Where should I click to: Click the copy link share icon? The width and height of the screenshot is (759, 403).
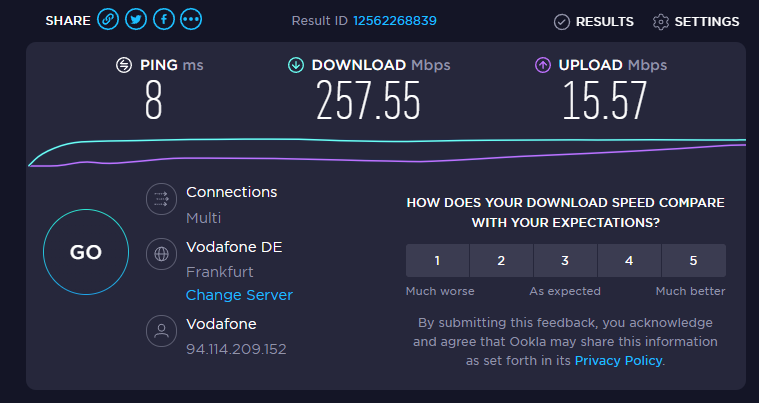[x=108, y=20]
